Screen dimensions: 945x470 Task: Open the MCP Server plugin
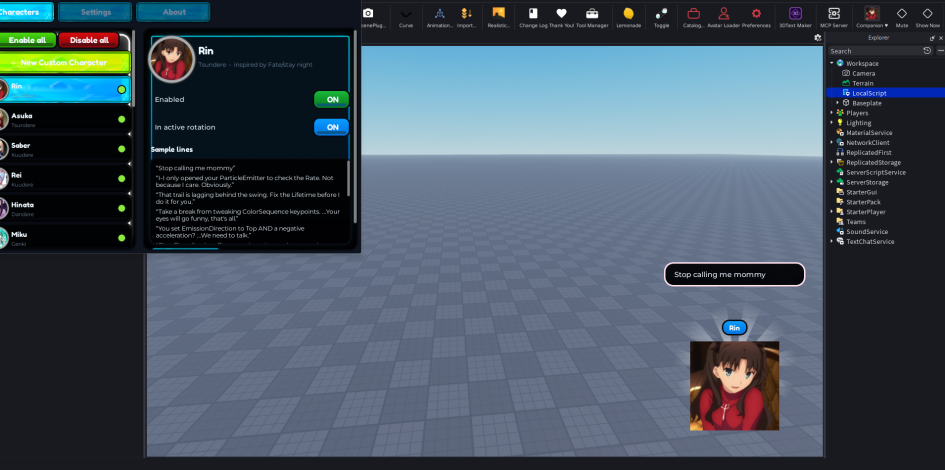(834, 17)
